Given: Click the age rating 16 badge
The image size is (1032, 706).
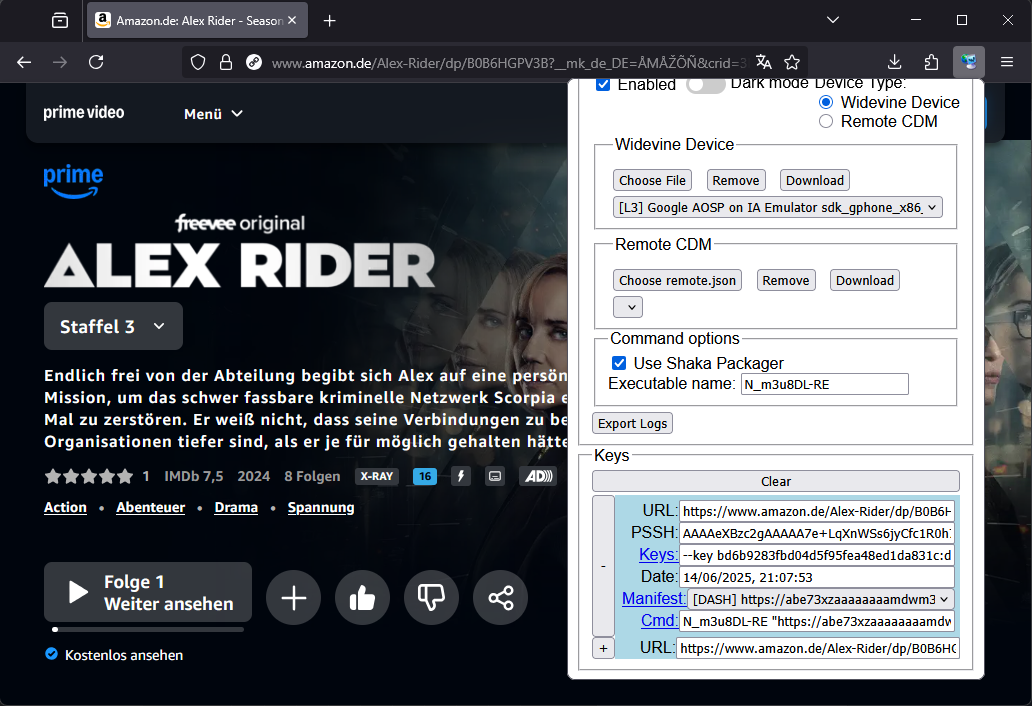Looking at the screenshot, I should coord(425,476).
